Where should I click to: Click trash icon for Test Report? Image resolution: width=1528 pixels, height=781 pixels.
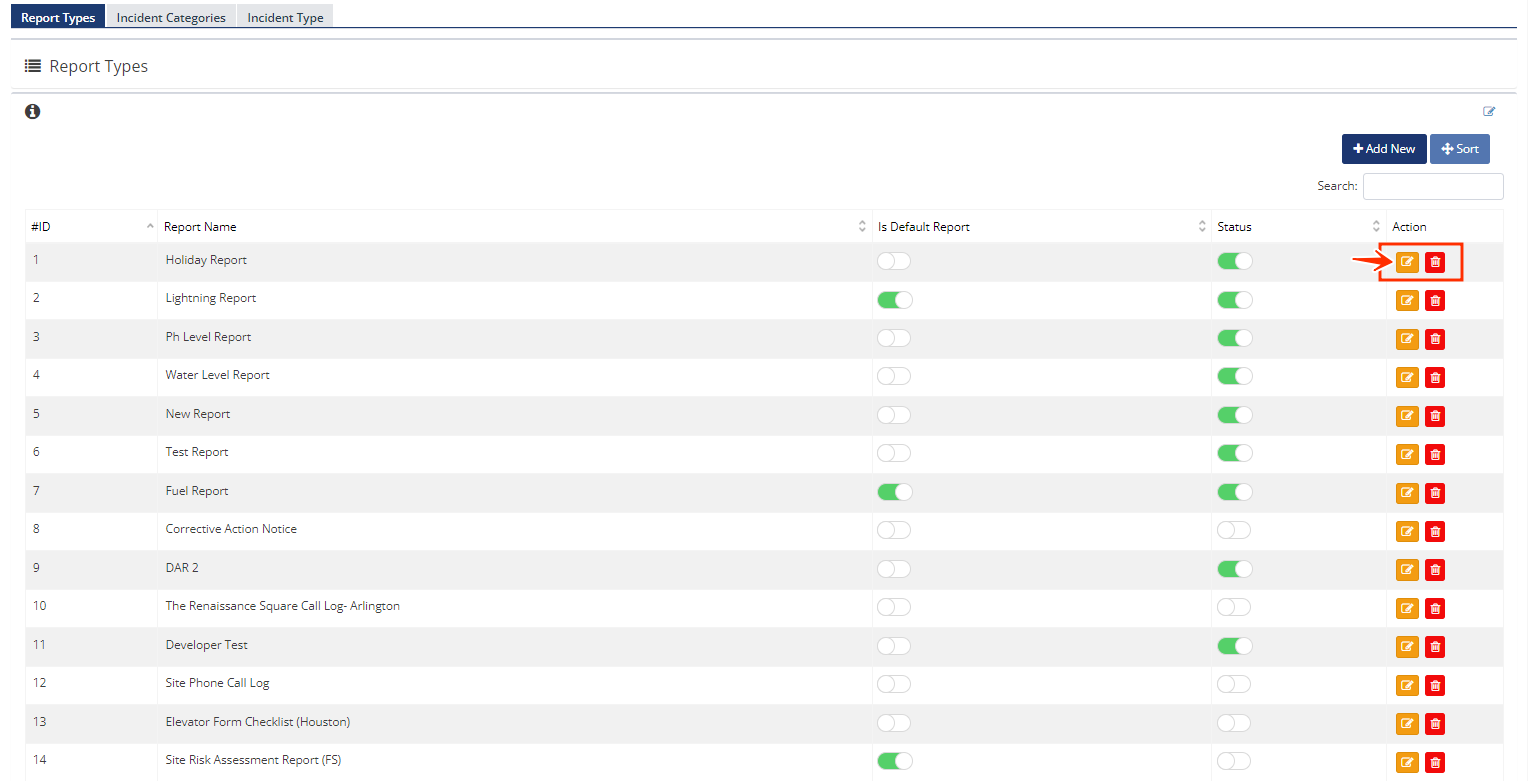point(1435,455)
